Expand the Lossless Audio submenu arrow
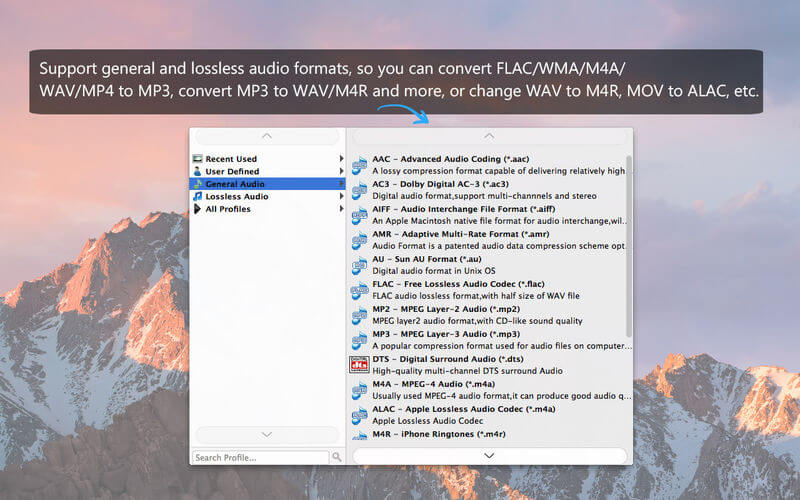 pos(341,196)
